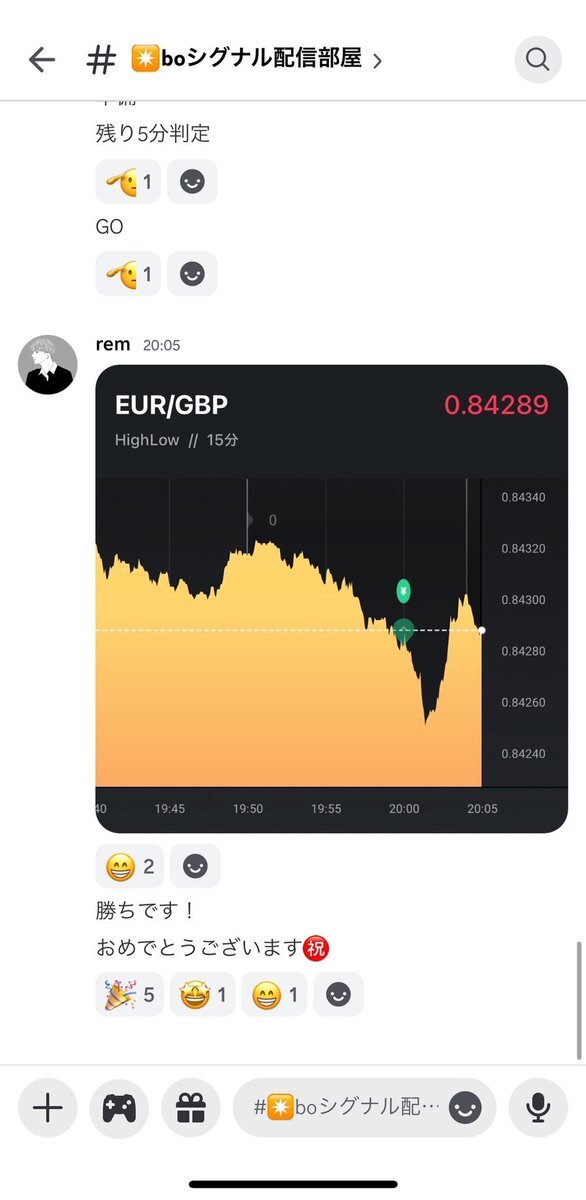Toggle the grinning reaction with count 2
586x1200 pixels.
[130, 866]
